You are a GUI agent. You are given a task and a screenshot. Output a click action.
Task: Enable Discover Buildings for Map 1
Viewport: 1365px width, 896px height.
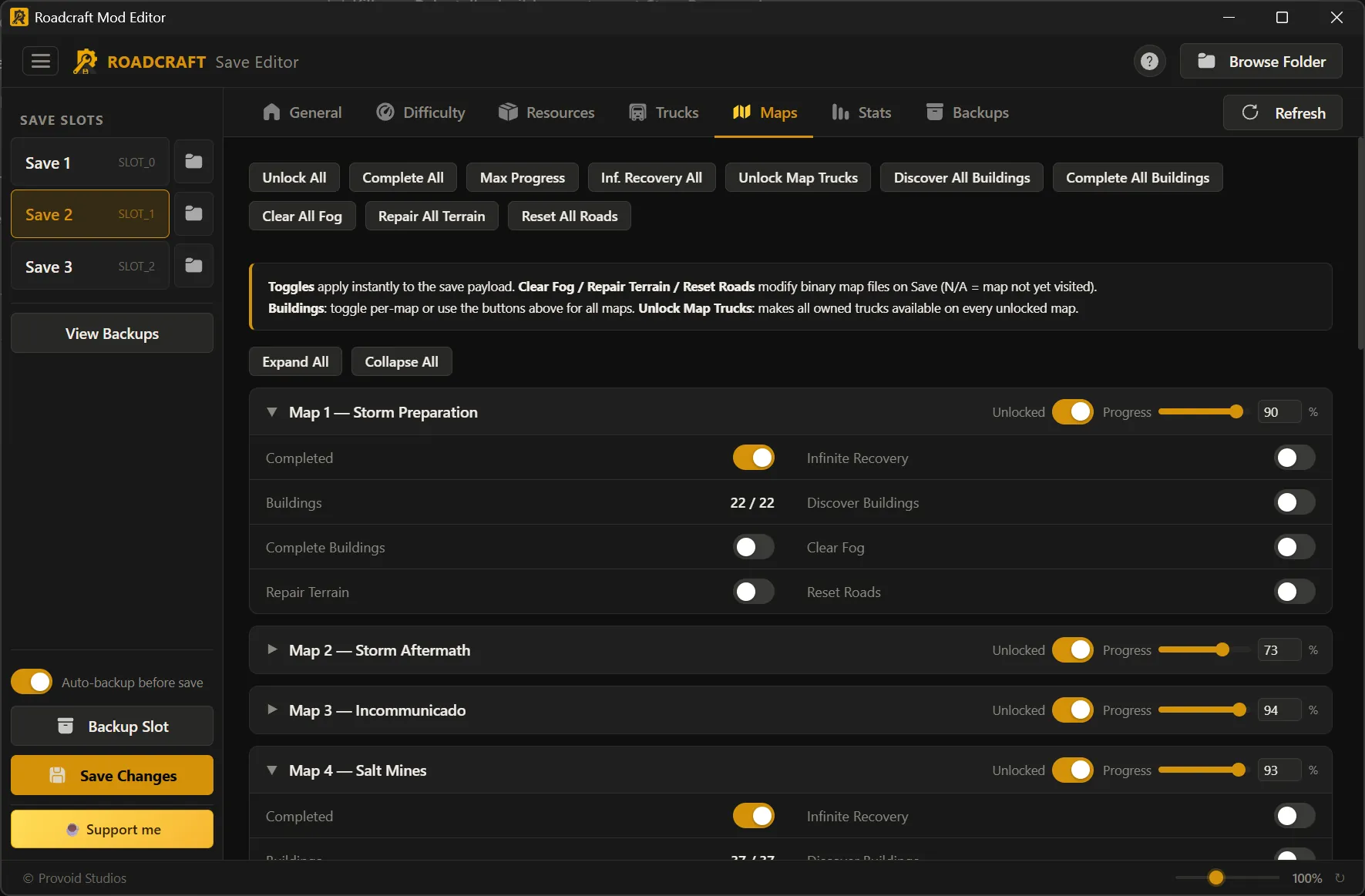1294,502
